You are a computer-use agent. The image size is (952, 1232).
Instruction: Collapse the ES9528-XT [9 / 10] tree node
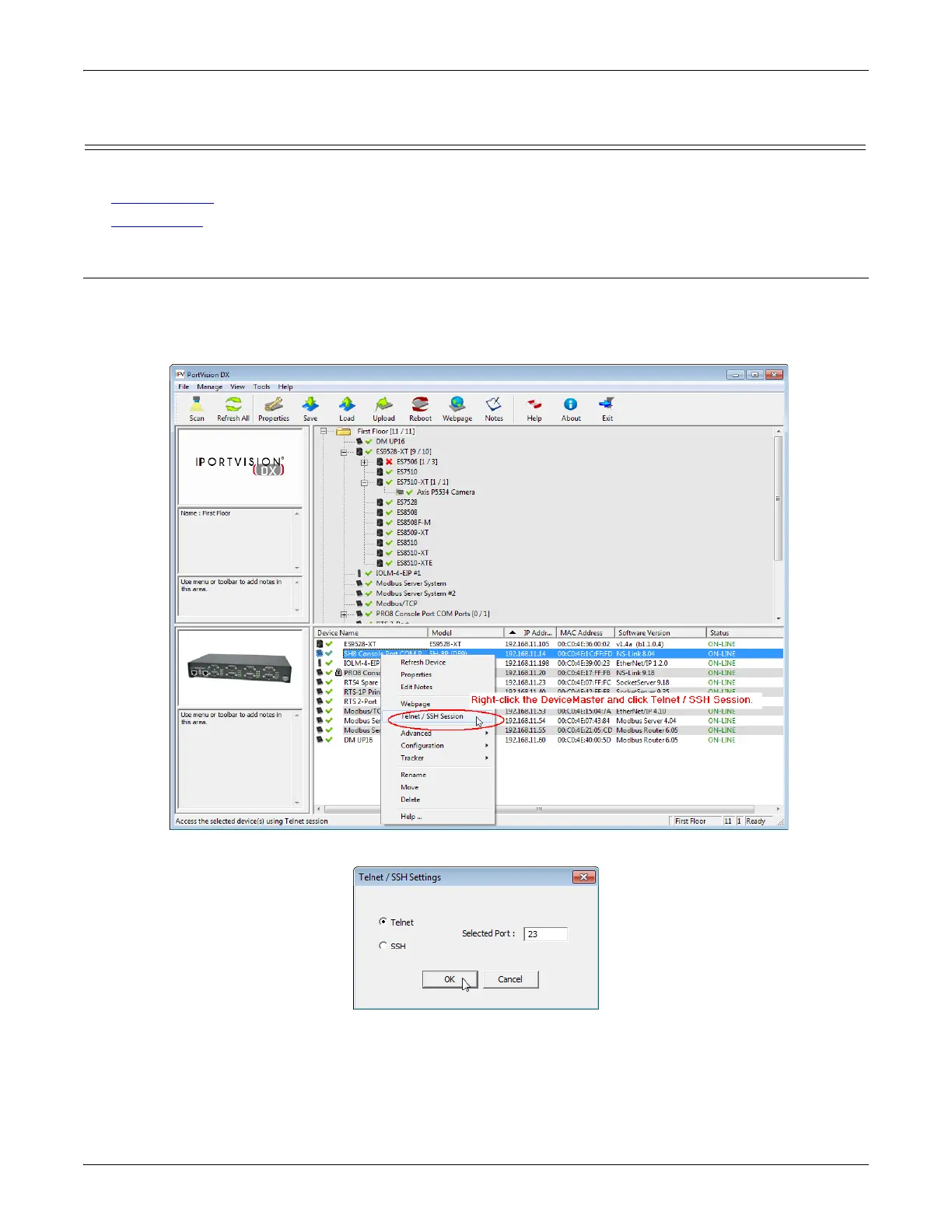click(344, 452)
